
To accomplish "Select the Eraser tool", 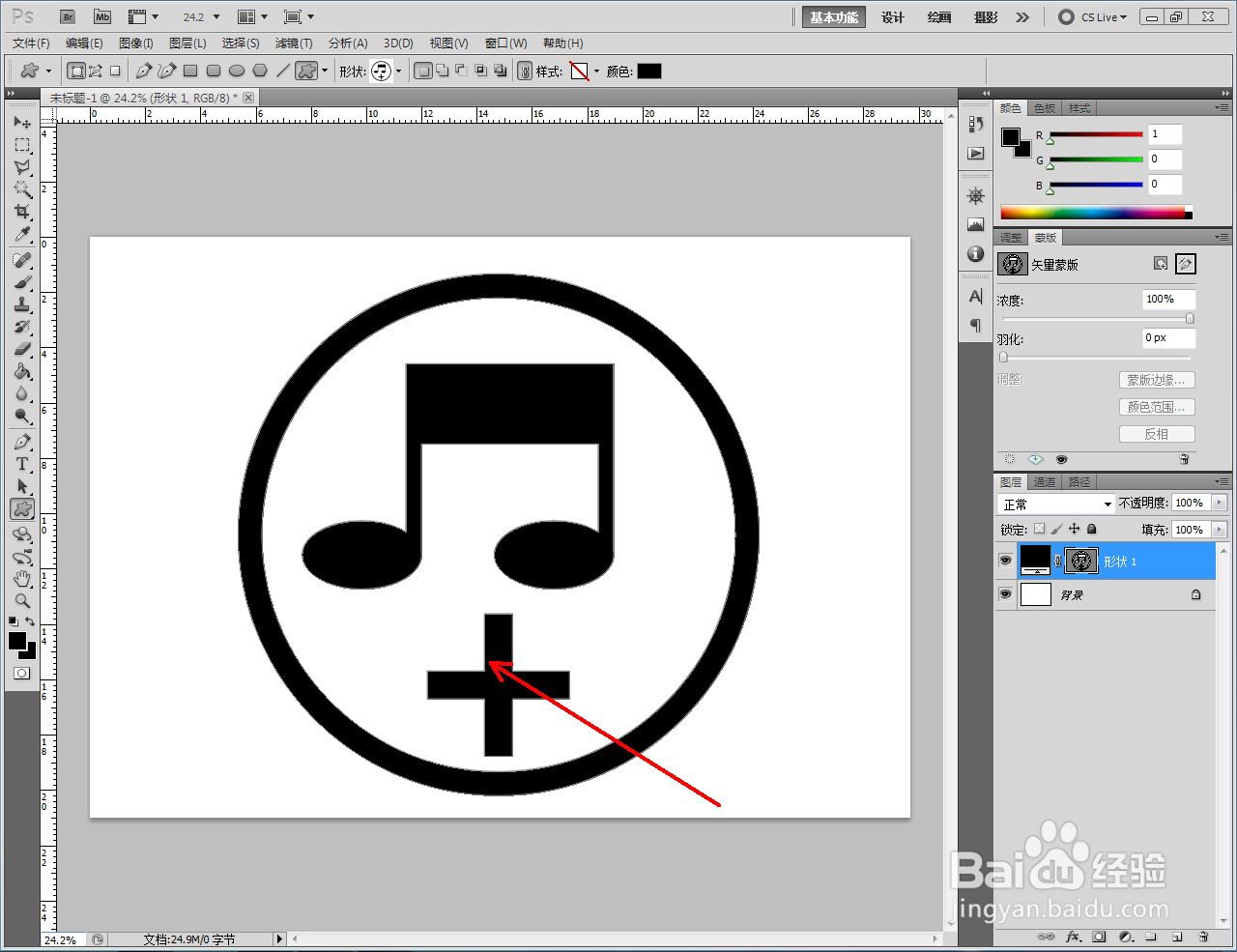I will coord(22,349).
